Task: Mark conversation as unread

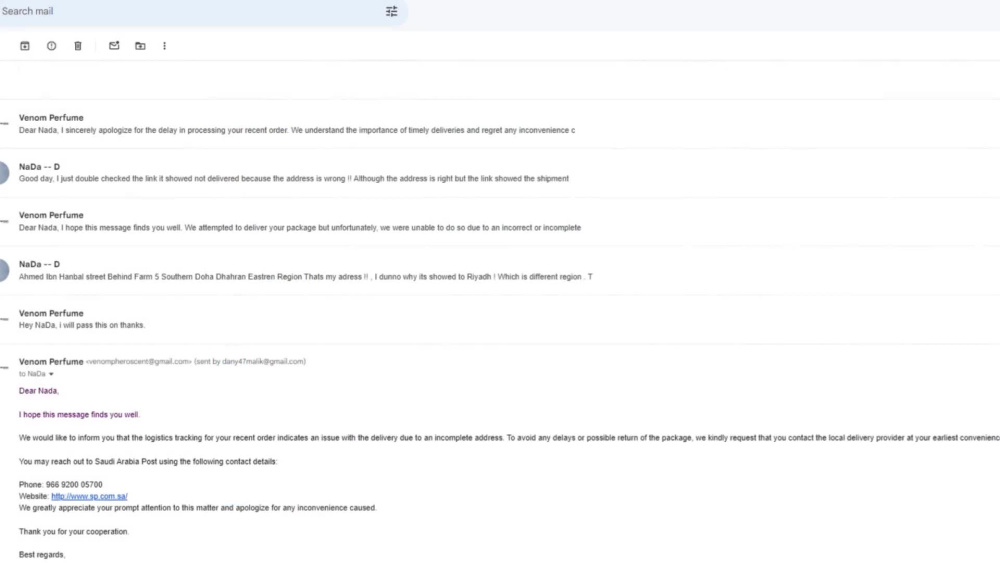Action: 114,46
